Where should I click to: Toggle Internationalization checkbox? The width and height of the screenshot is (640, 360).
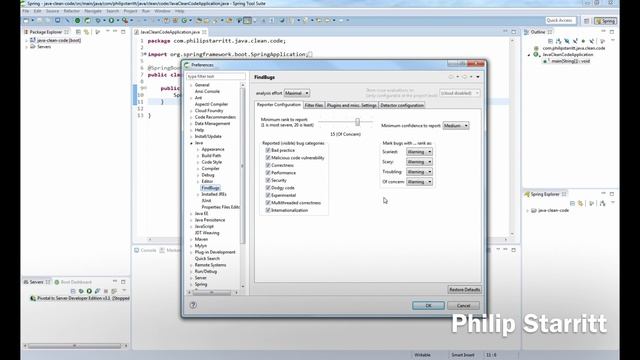tap(268, 210)
